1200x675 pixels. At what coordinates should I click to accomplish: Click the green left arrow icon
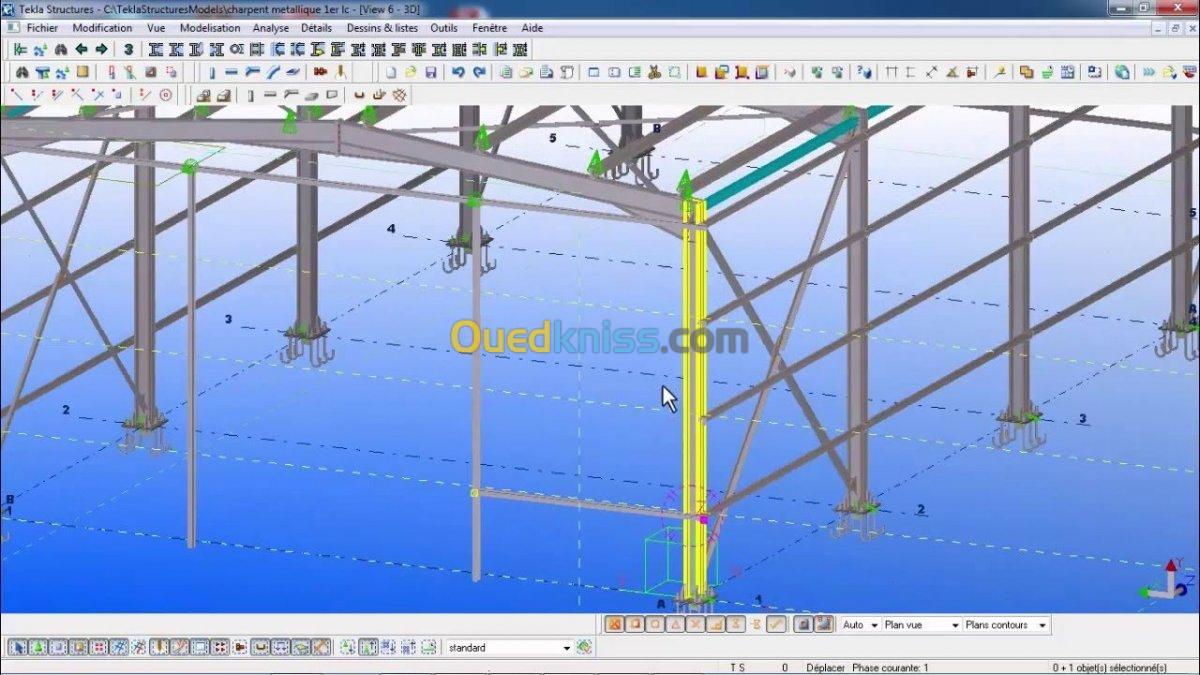pos(81,49)
